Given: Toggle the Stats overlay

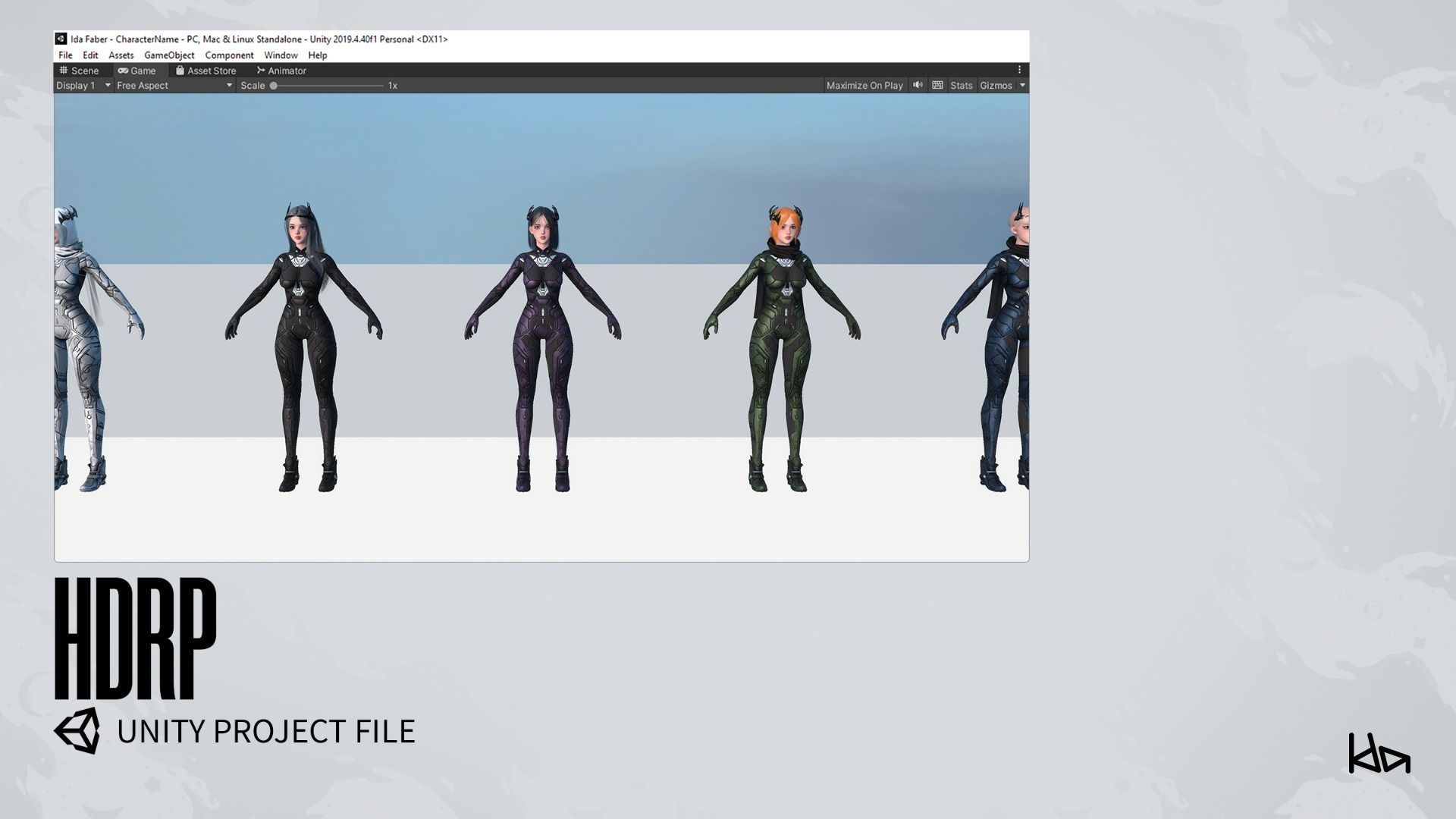Looking at the screenshot, I should [961, 86].
